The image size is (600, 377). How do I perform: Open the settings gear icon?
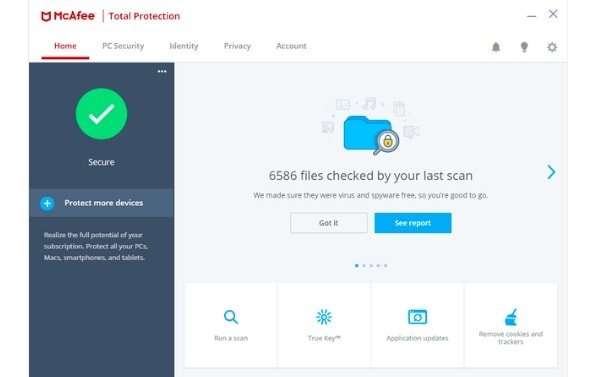click(552, 47)
